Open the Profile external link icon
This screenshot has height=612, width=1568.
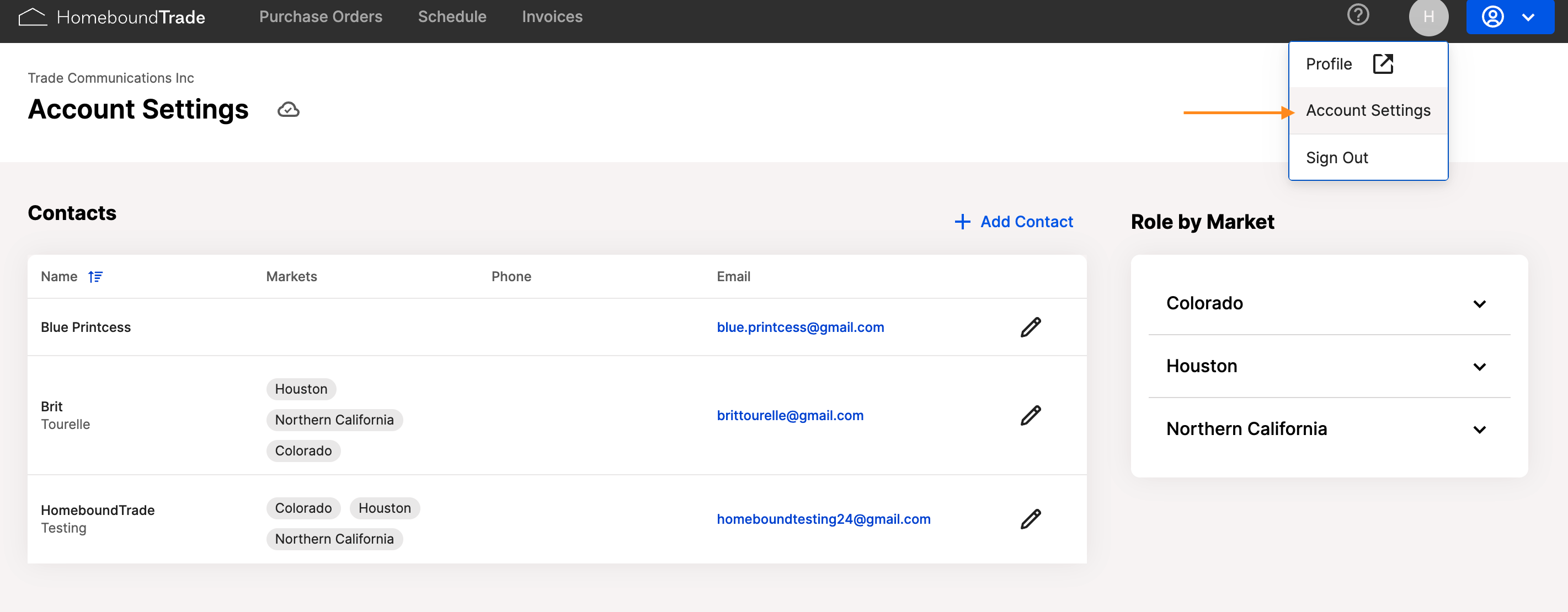(x=1383, y=64)
